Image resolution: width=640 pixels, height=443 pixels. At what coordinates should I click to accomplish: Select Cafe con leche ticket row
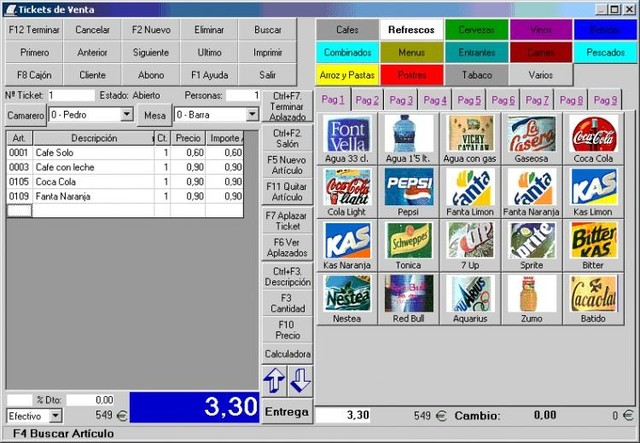click(125, 167)
